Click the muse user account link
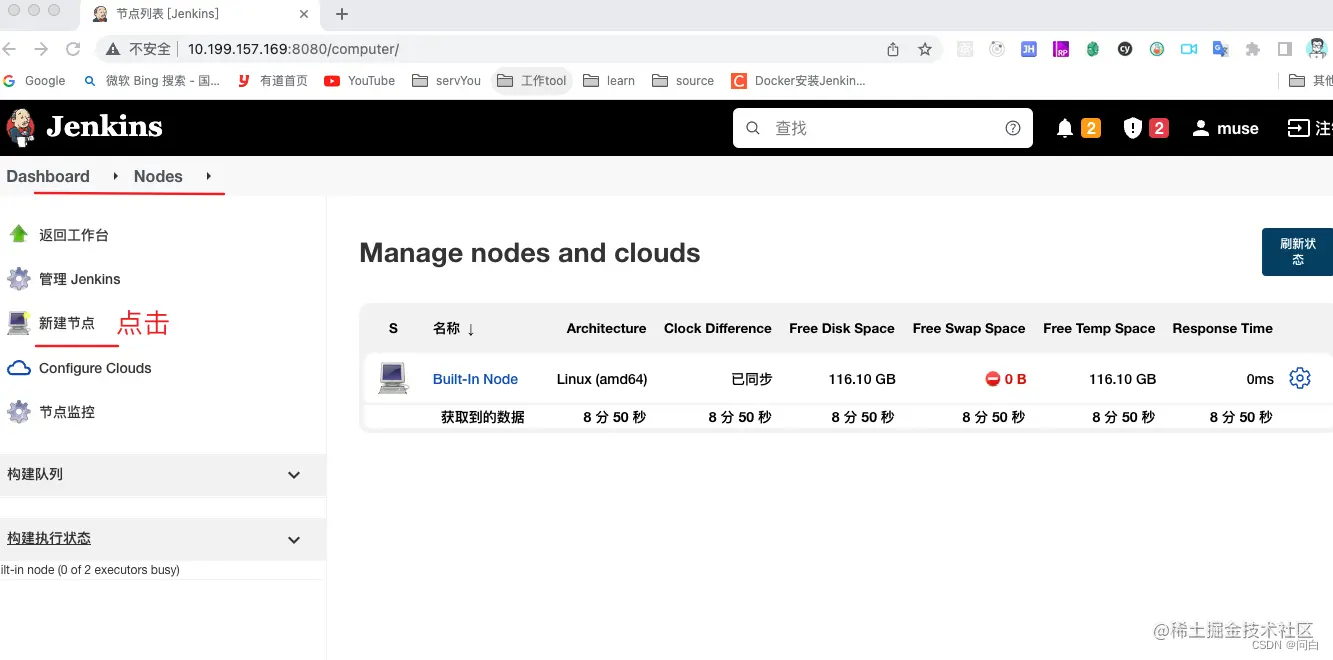Viewport: 1333px width, 660px height. [x=1225, y=128]
